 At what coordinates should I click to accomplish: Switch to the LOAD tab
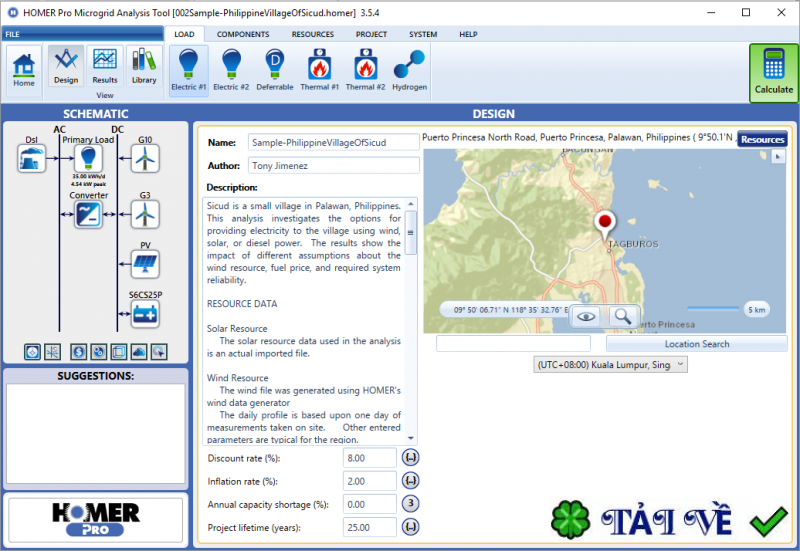point(184,34)
